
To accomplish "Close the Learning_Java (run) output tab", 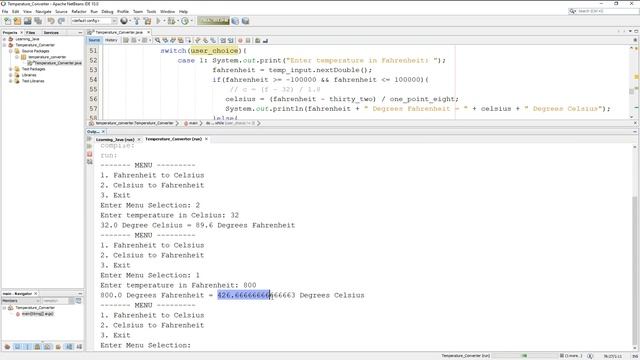I will click(x=139, y=139).
